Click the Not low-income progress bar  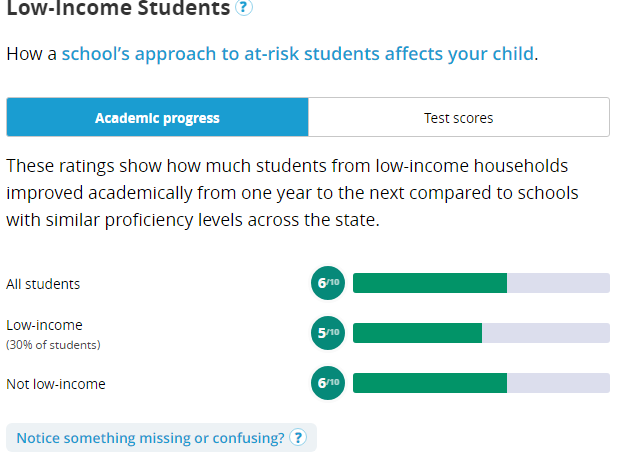pos(481,383)
